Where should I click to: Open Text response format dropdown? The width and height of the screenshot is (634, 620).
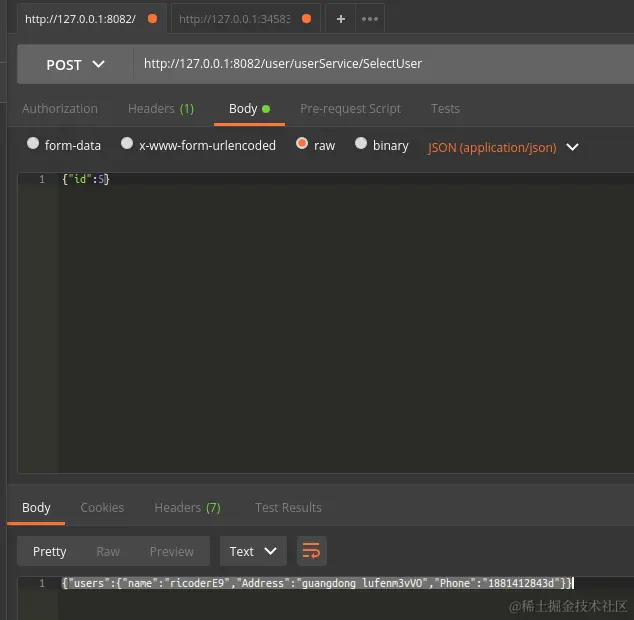[x=253, y=551]
